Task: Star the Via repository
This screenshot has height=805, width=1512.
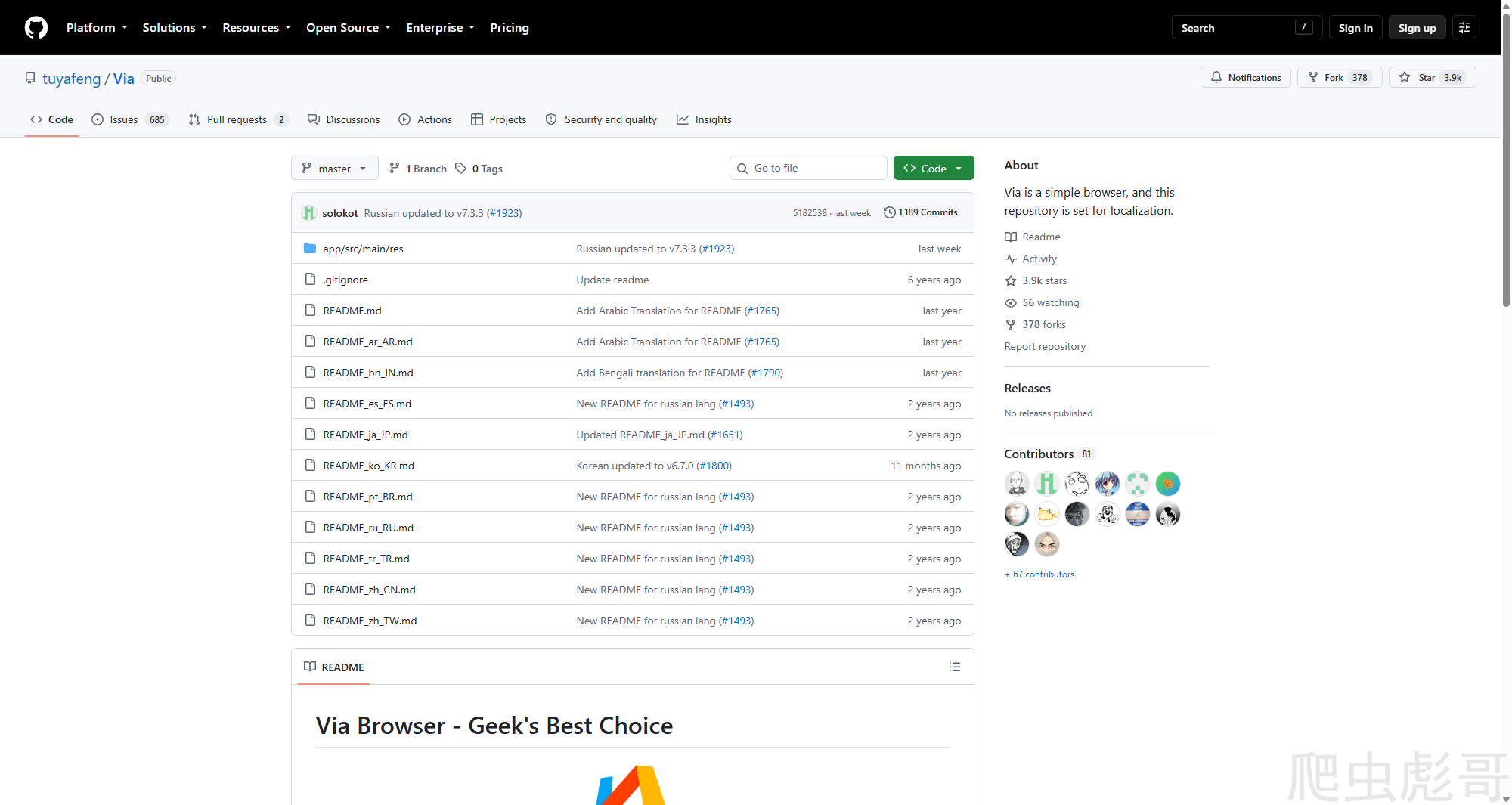Action: click(x=1432, y=77)
